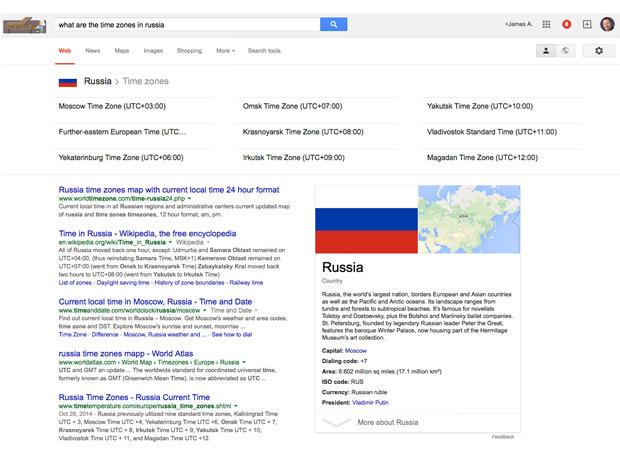
Task: Open Time in Russia Wikipedia result
Action: 147,234
